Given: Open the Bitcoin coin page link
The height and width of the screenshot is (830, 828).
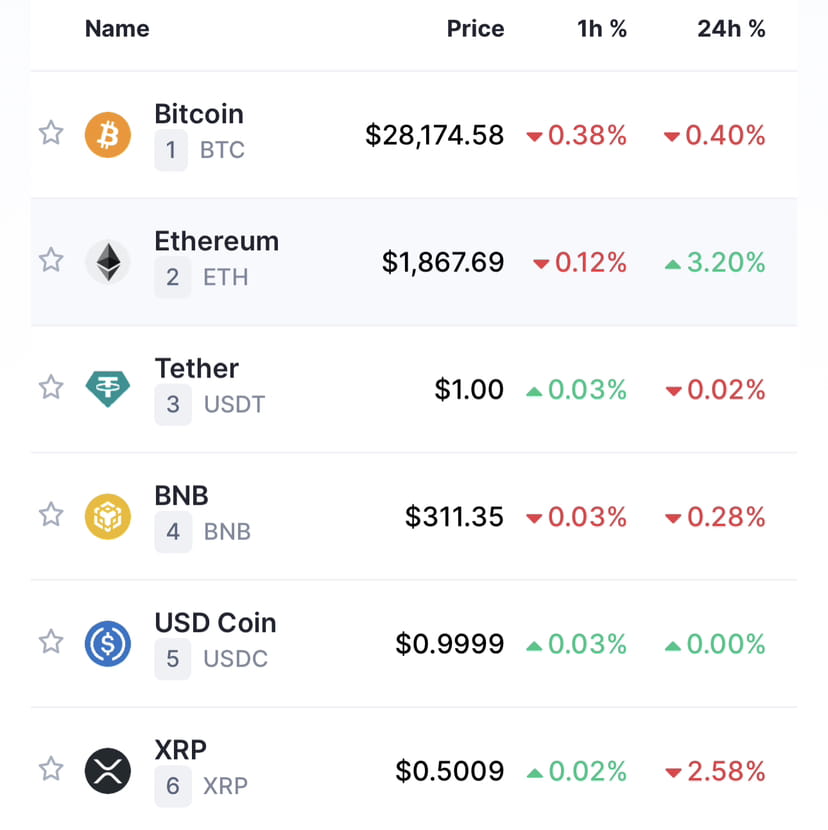Looking at the screenshot, I should [x=199, y=115].
